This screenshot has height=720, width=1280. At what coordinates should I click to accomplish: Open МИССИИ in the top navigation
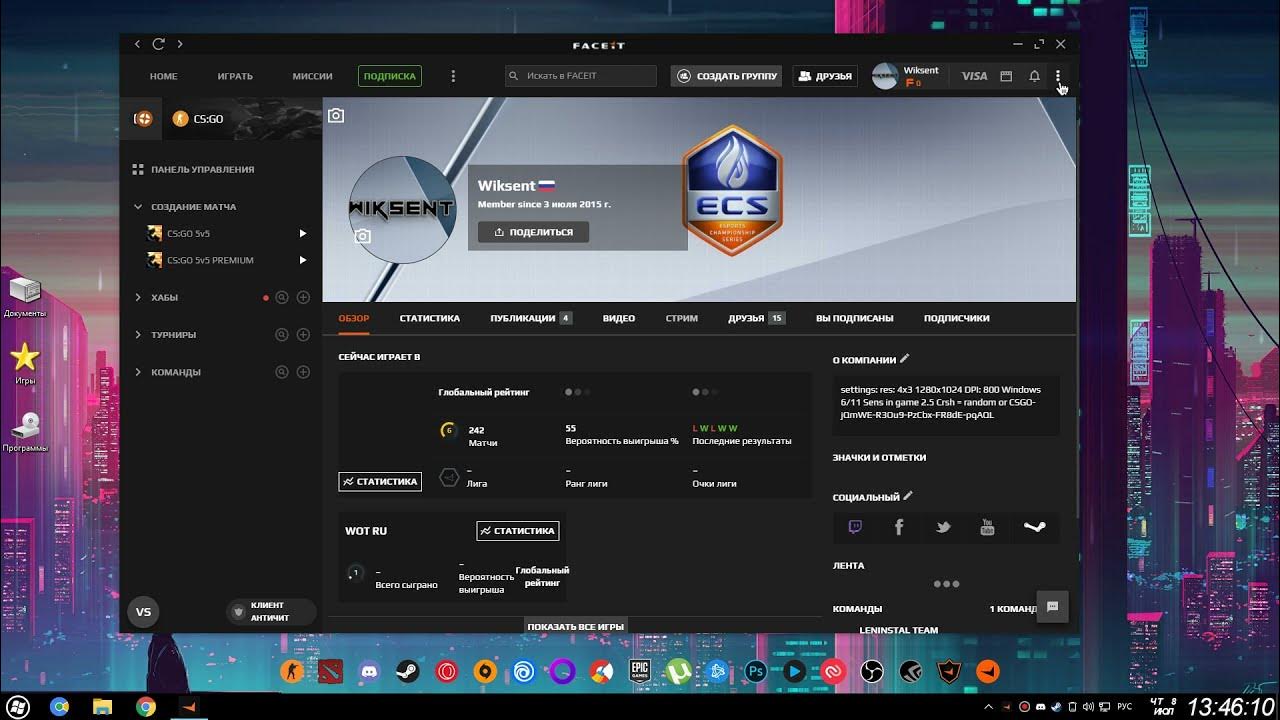click(x=313, y=76)
